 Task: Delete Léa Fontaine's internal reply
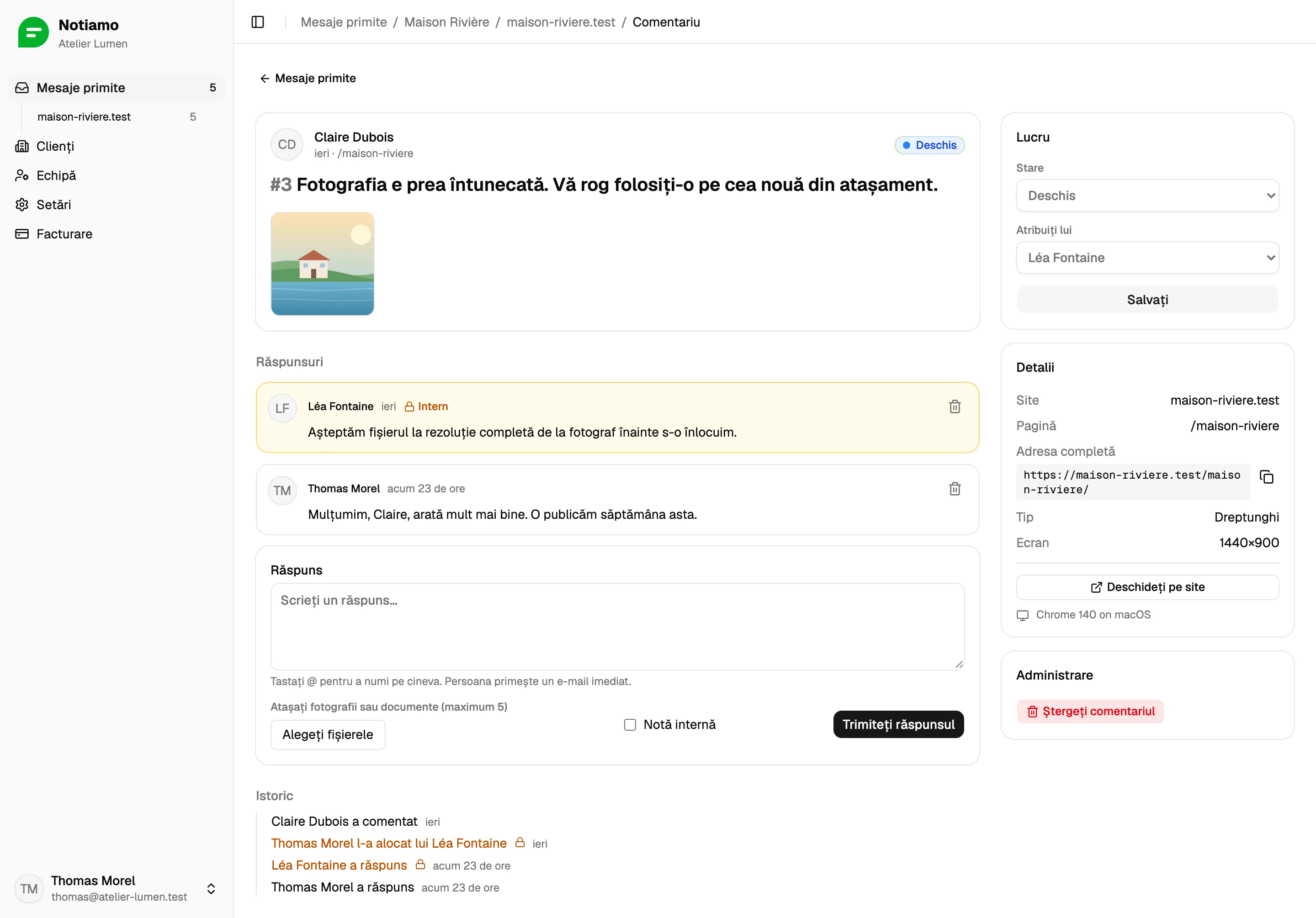pyautogui.click(x=955, y=406)
